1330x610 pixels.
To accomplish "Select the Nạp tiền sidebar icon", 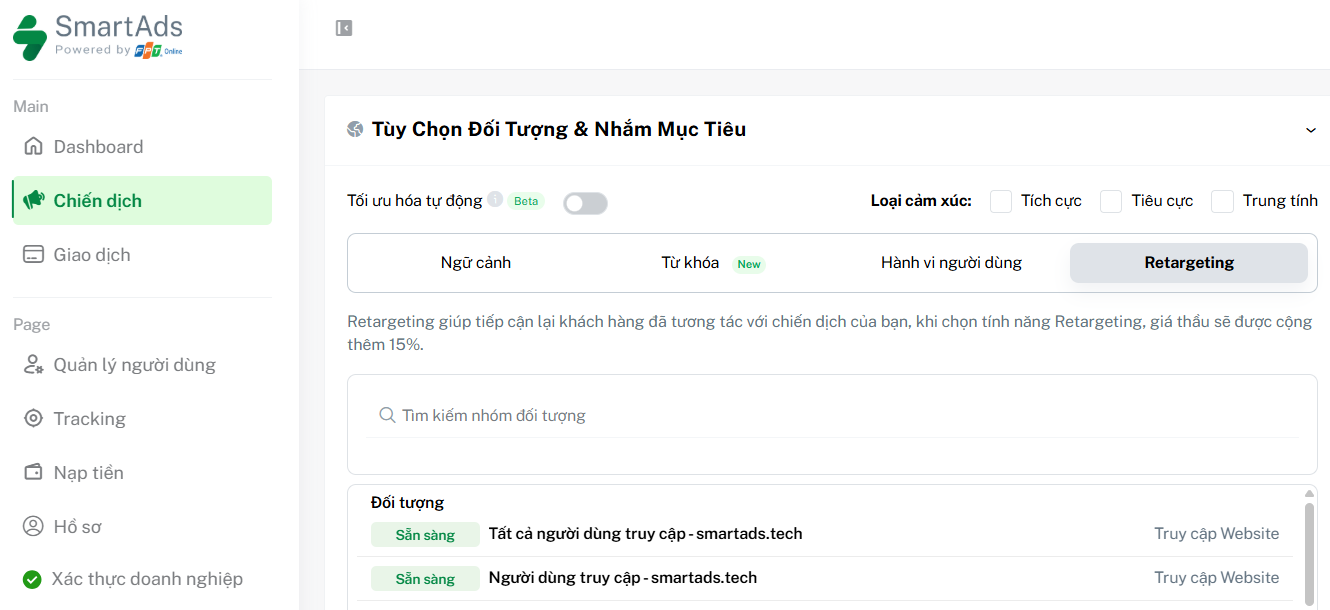I will [x=31, y=472].
